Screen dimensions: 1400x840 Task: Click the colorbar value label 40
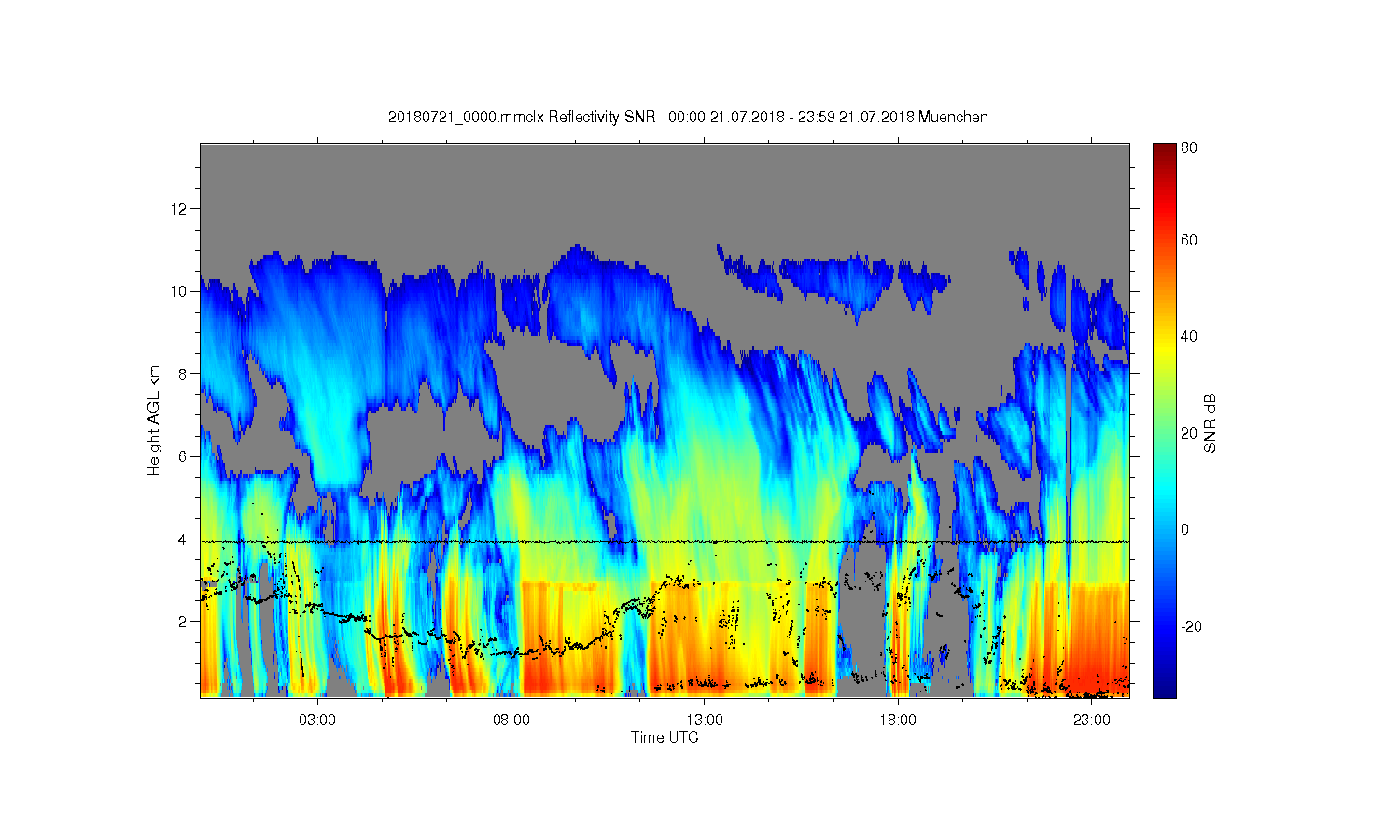click(x=1189, y=337)
